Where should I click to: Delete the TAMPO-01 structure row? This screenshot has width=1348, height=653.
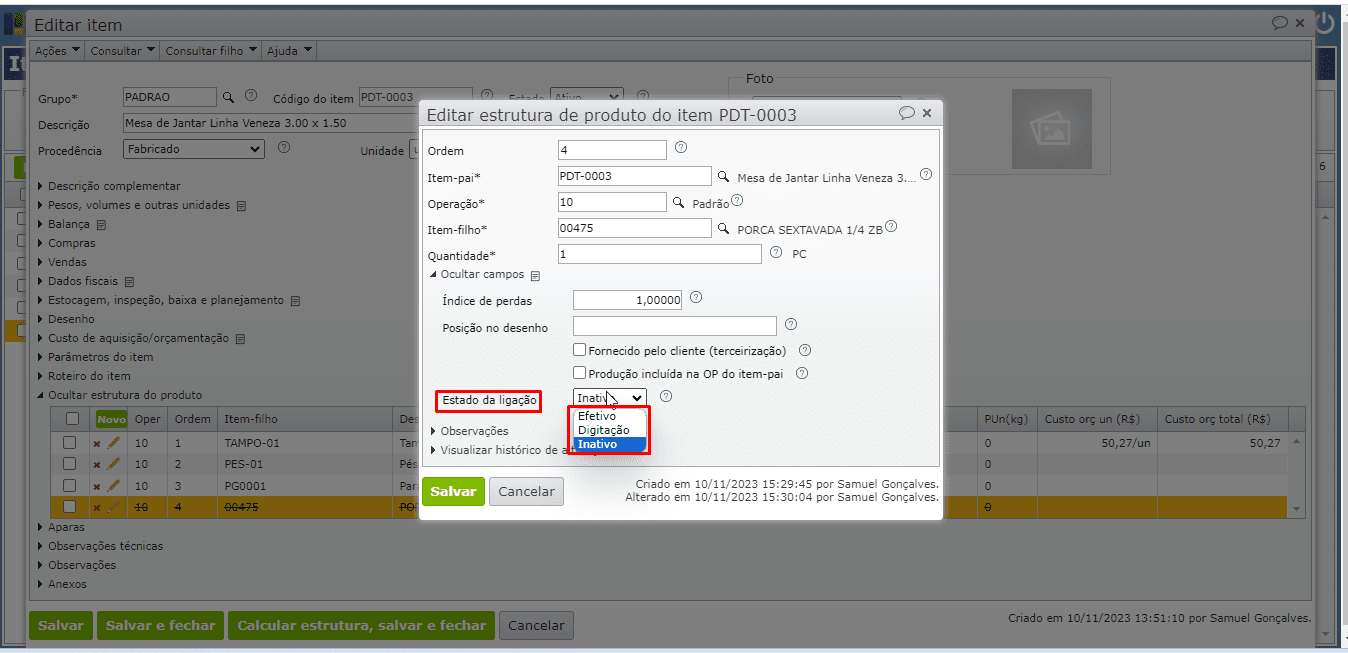[x=97, y=442]
